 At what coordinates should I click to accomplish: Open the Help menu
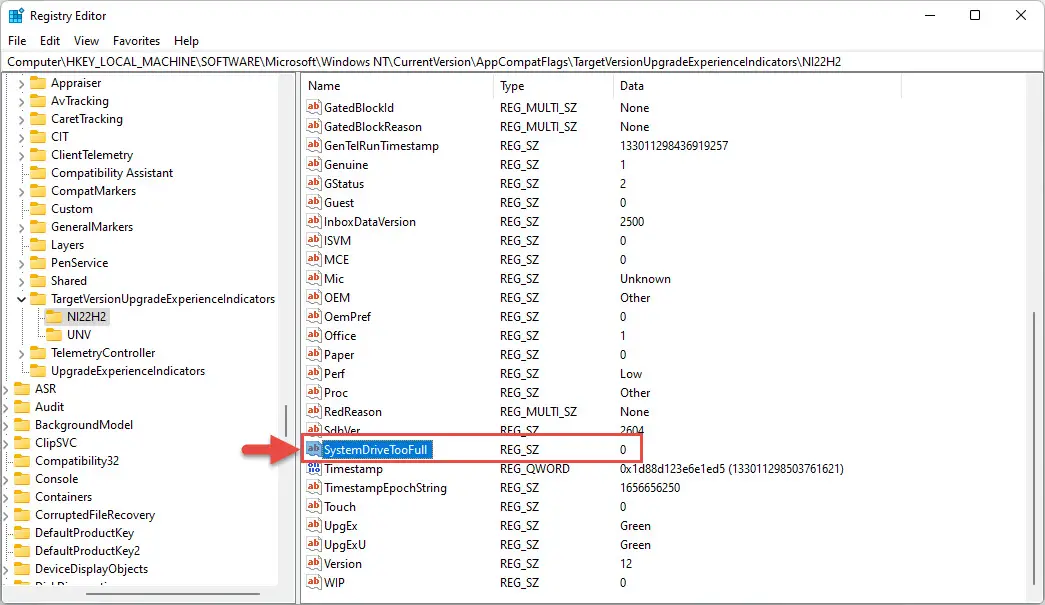point(187,41)
